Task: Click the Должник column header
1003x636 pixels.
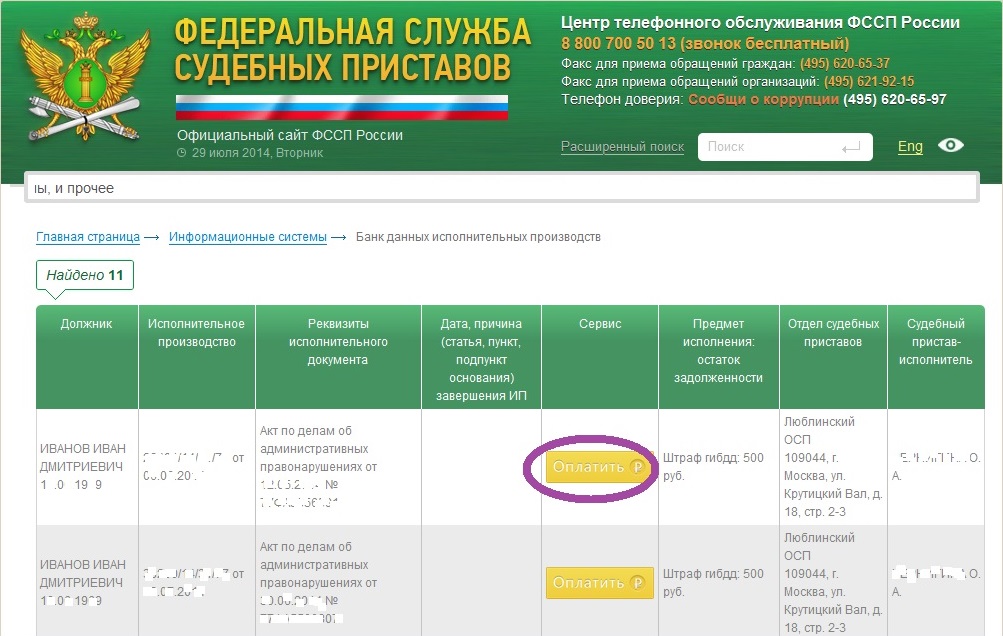Action: click(x=87, y=356)
